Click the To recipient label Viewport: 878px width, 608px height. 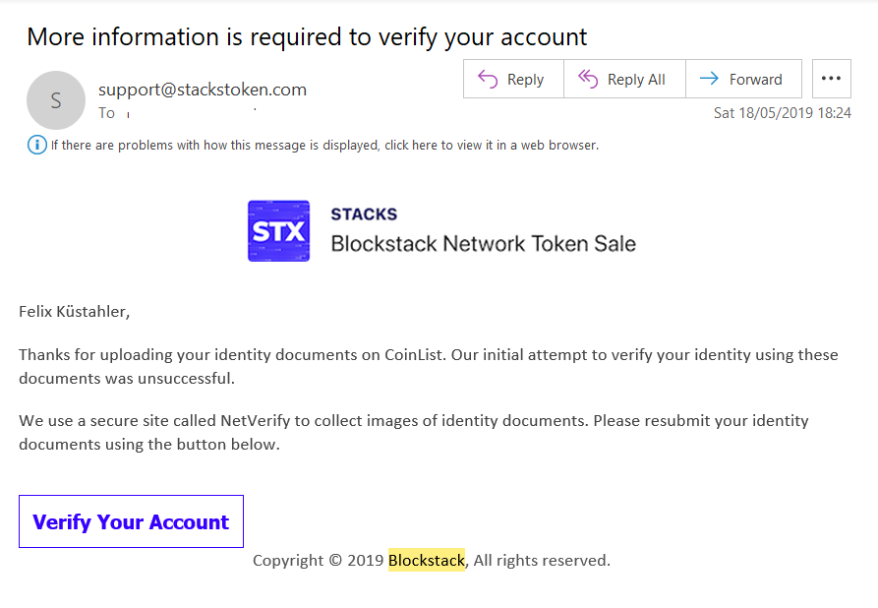tap(107, 113)
